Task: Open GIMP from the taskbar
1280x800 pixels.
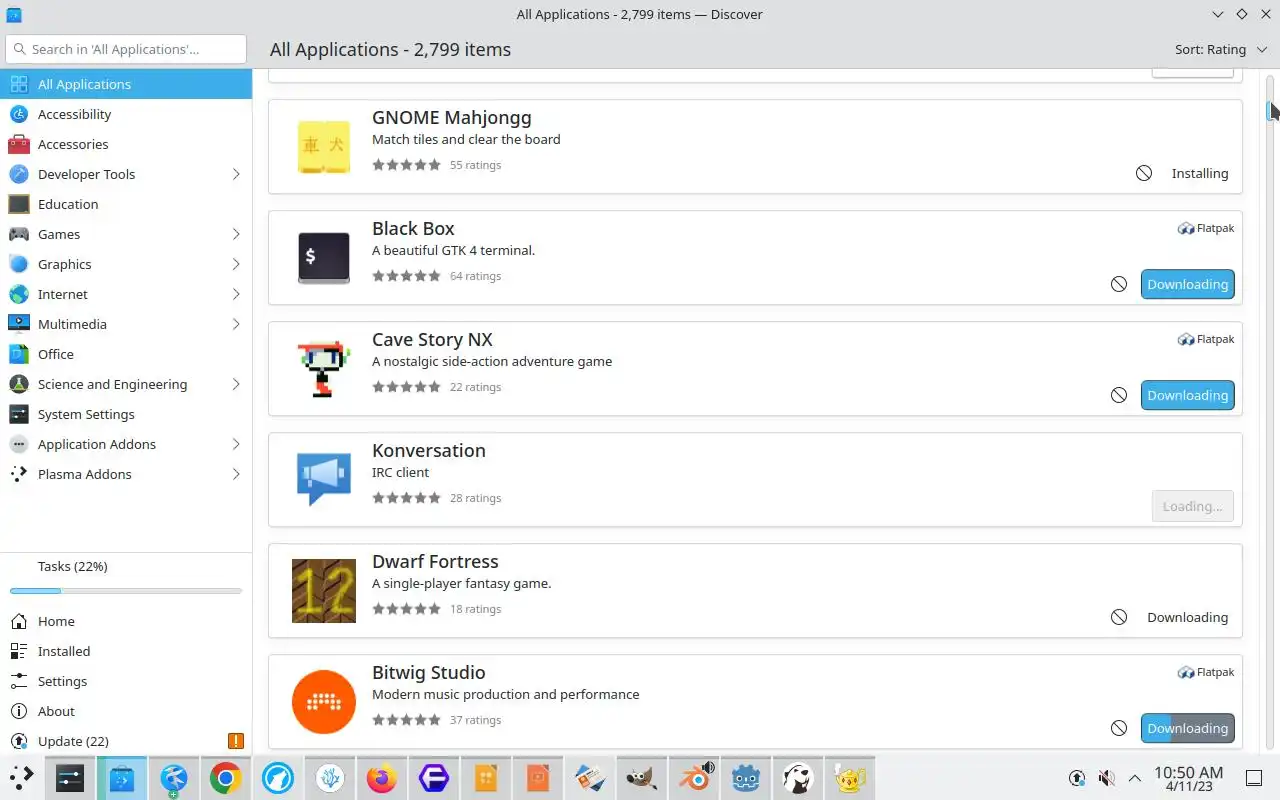Action: [x=642, y=778]
